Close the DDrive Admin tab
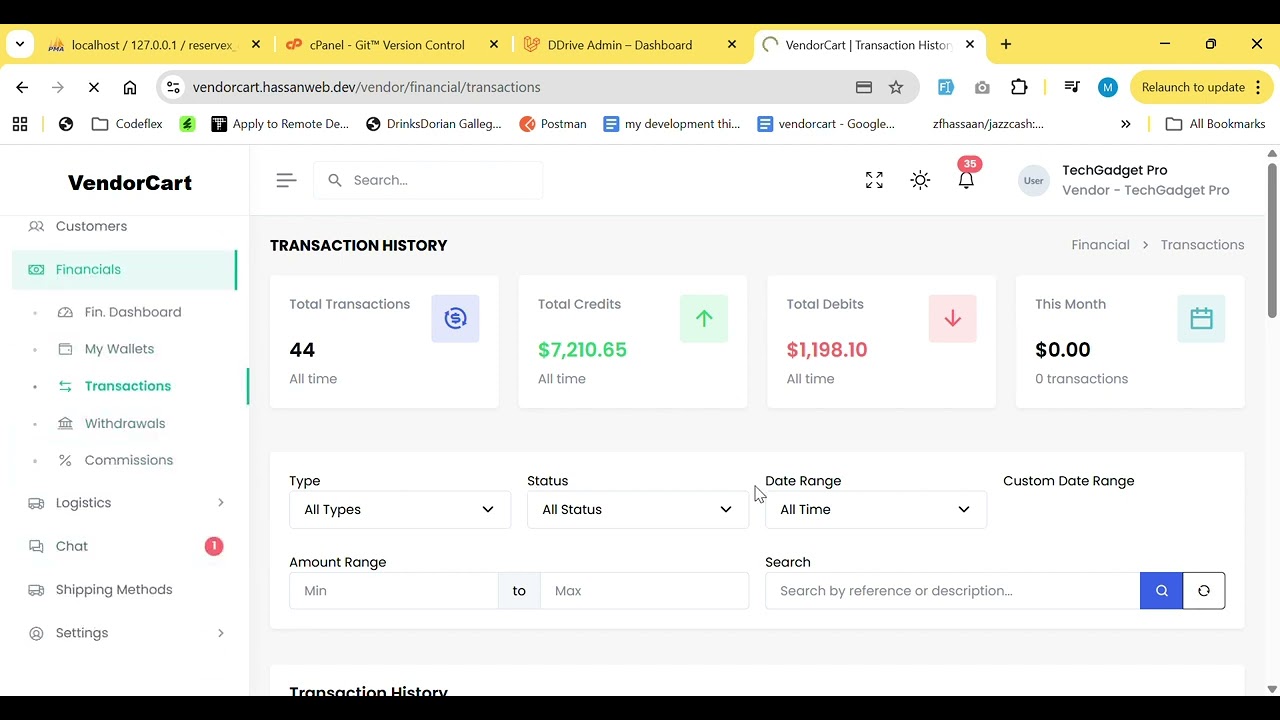Viewport: 1280px width, 720px height. coord(732,45)
